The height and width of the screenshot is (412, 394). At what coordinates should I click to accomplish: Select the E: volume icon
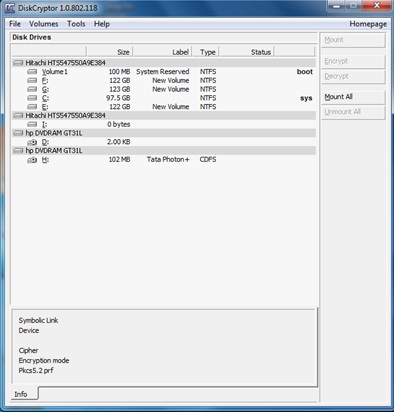point(32,107)
